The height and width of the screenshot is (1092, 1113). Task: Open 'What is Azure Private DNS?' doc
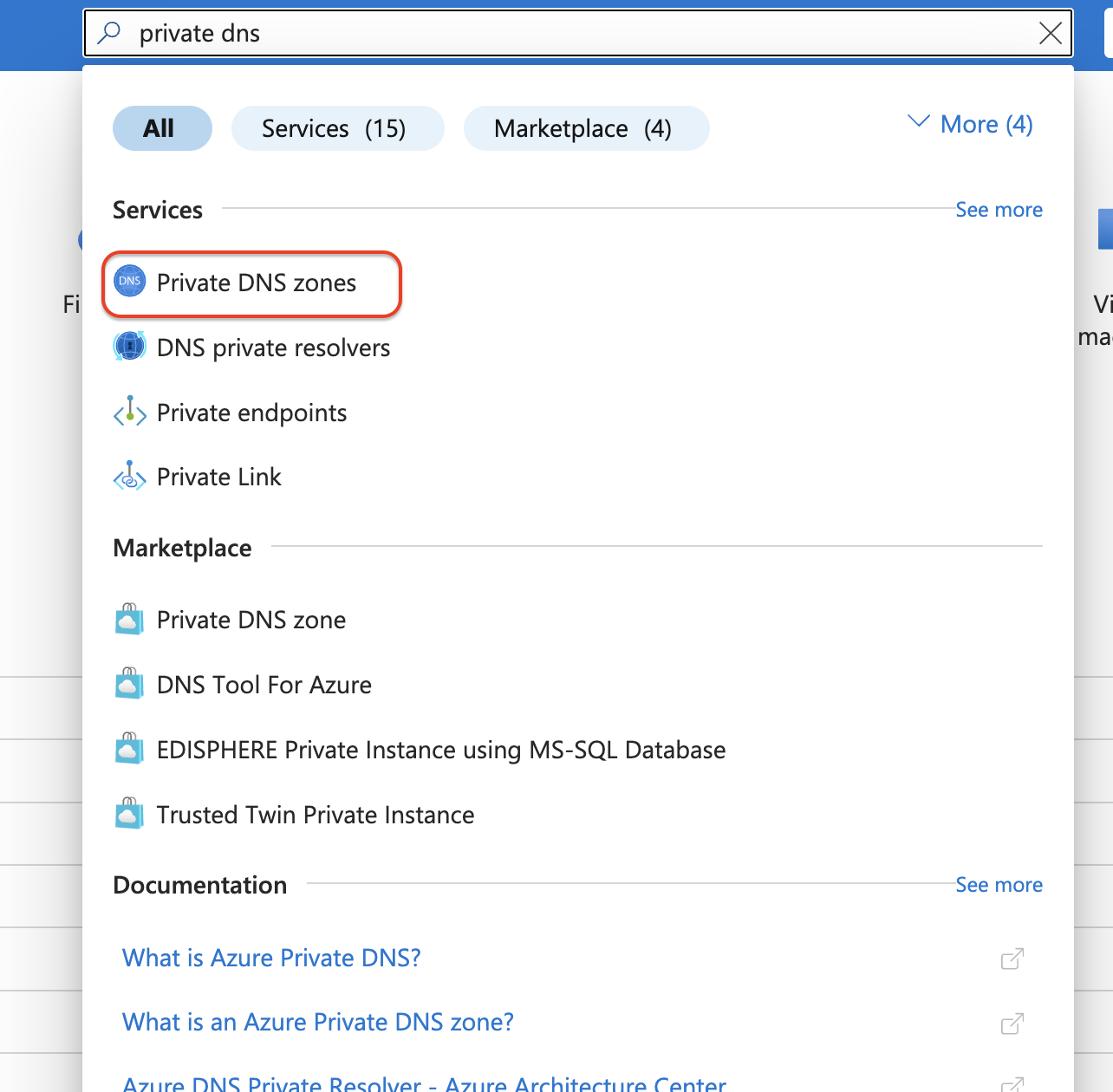coord(271,958)
